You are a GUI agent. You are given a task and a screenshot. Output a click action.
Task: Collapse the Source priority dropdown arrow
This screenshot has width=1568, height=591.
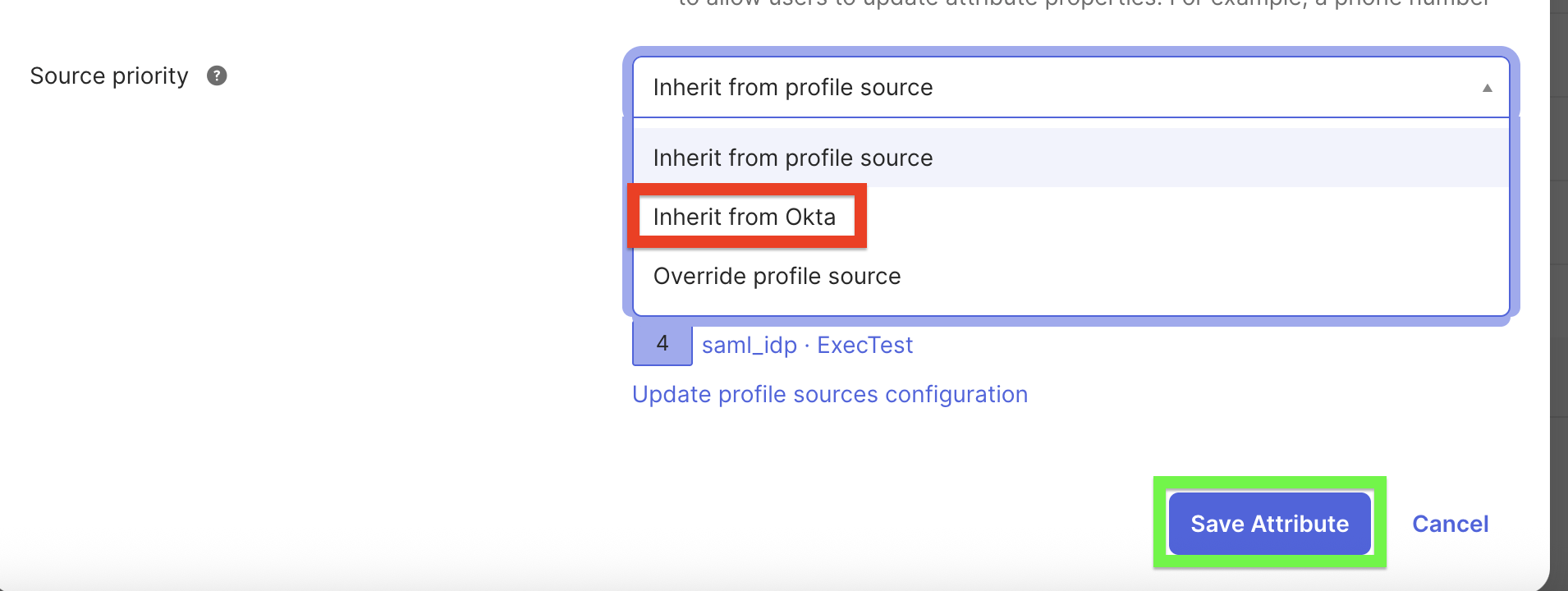click(1487, 88)
